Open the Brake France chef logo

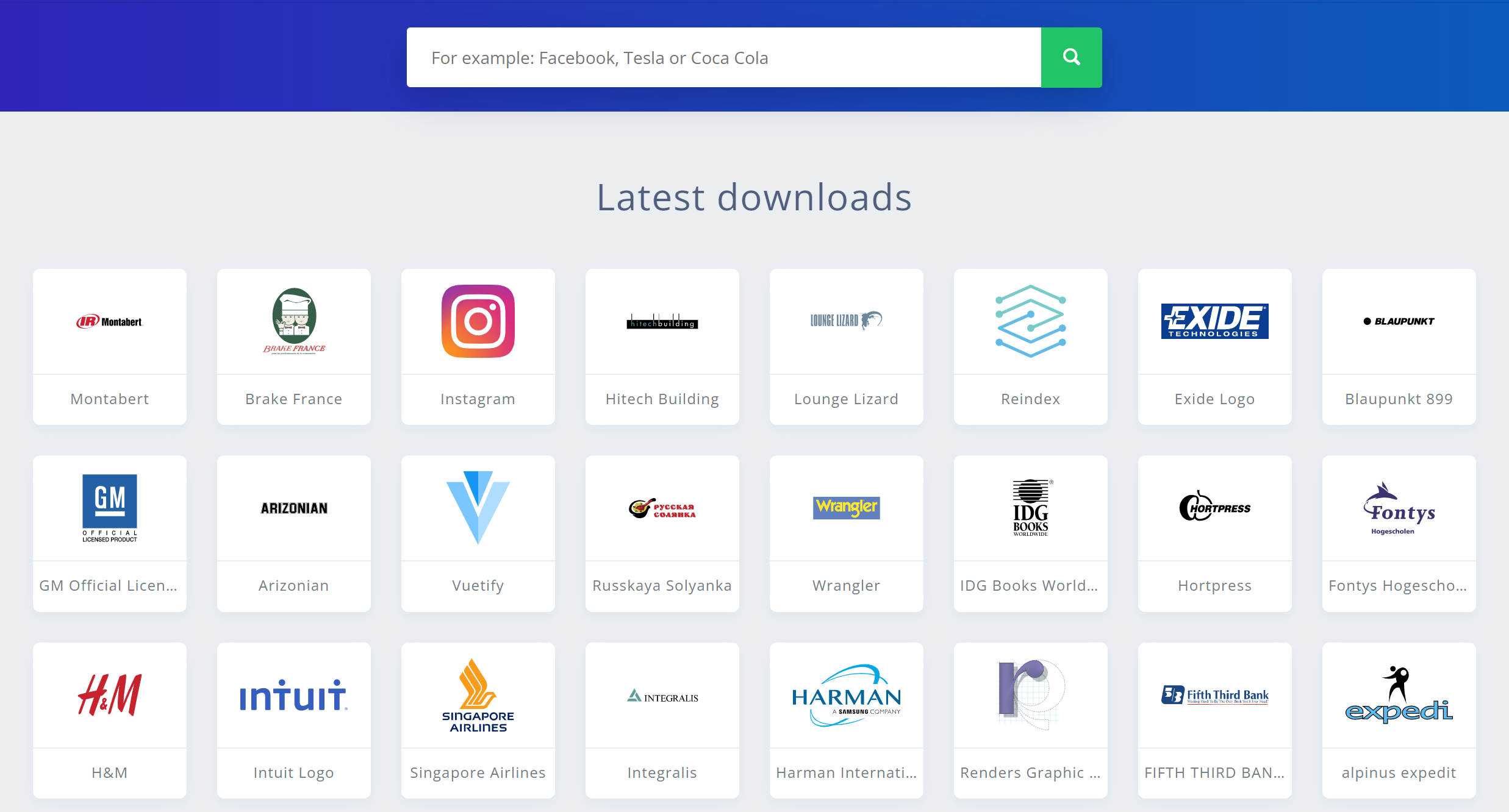pyautogui.click(x=294, y=321)
